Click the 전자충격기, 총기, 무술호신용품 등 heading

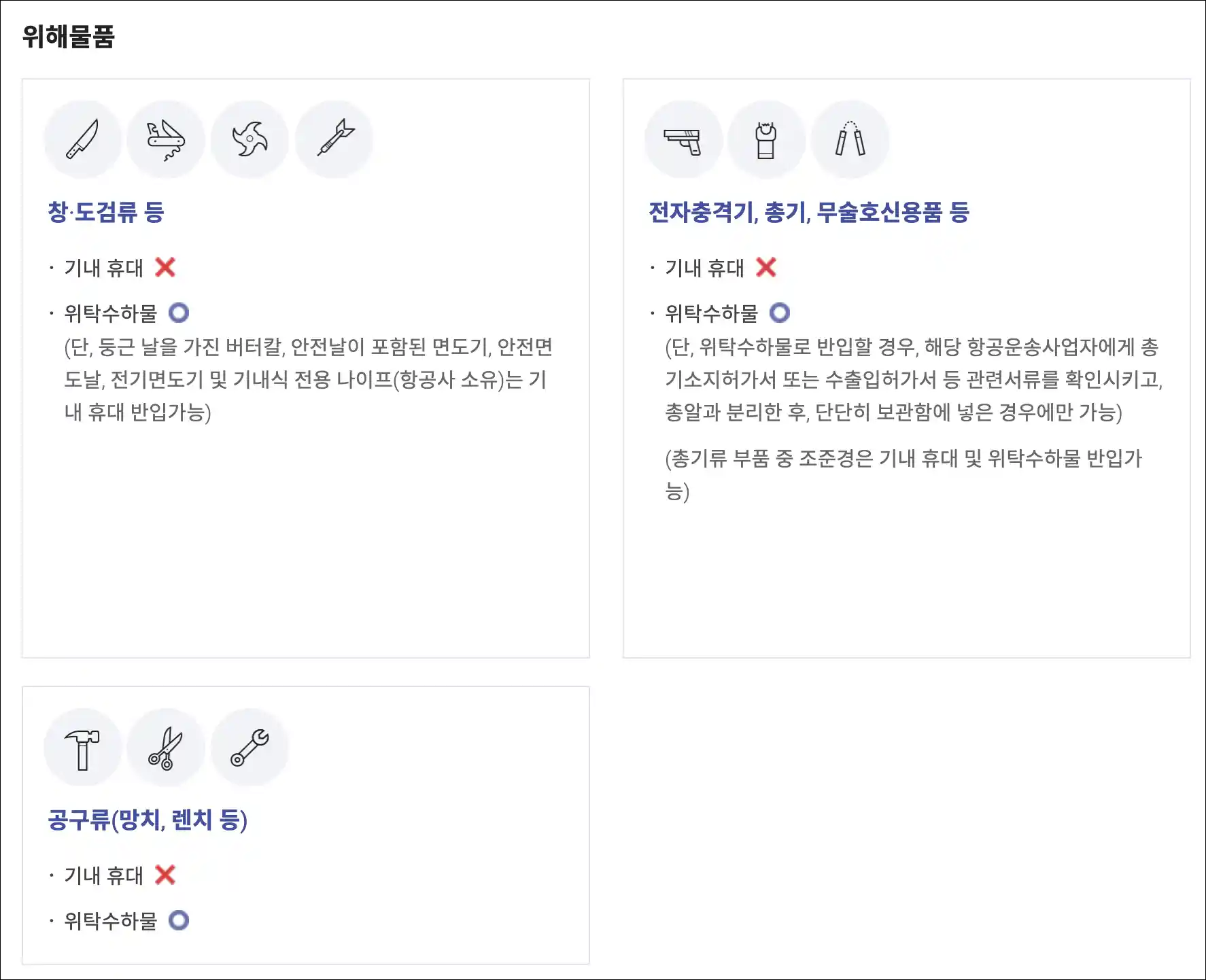point(809,212)
